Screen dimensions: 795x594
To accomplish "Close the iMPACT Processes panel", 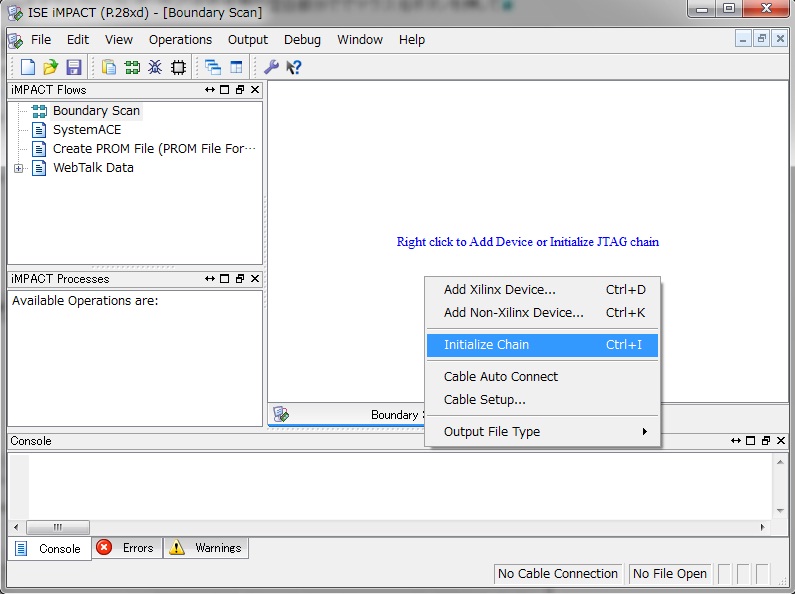I will click(255, 279).
